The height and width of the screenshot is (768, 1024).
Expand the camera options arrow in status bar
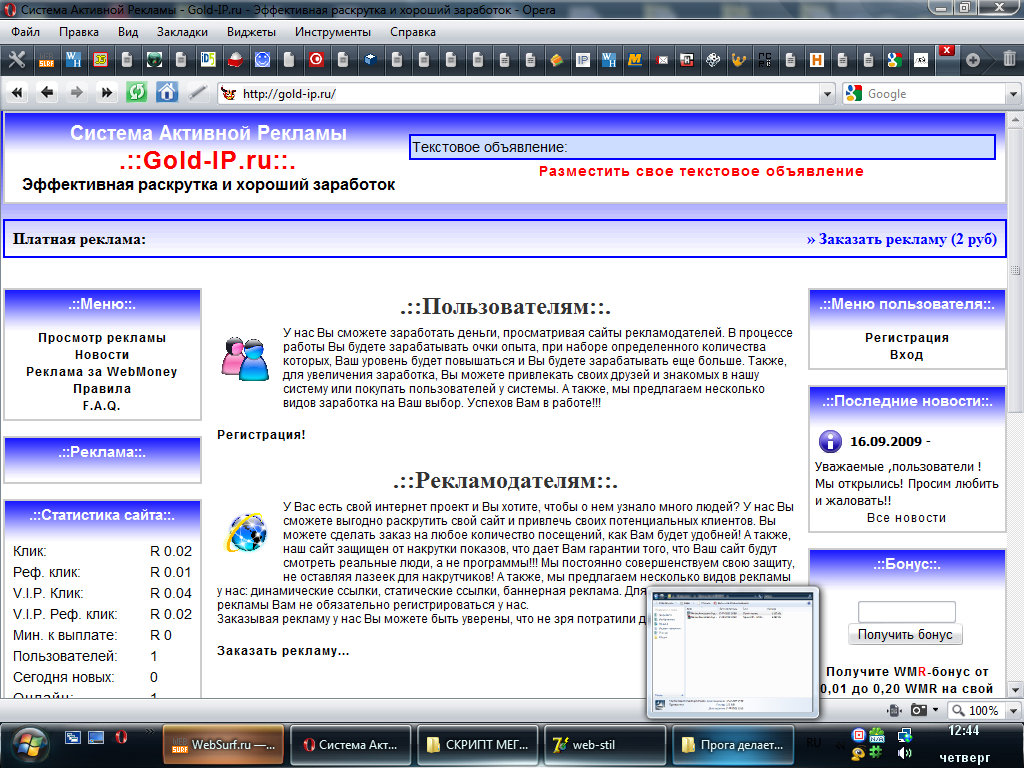click(x=935, y=710)
